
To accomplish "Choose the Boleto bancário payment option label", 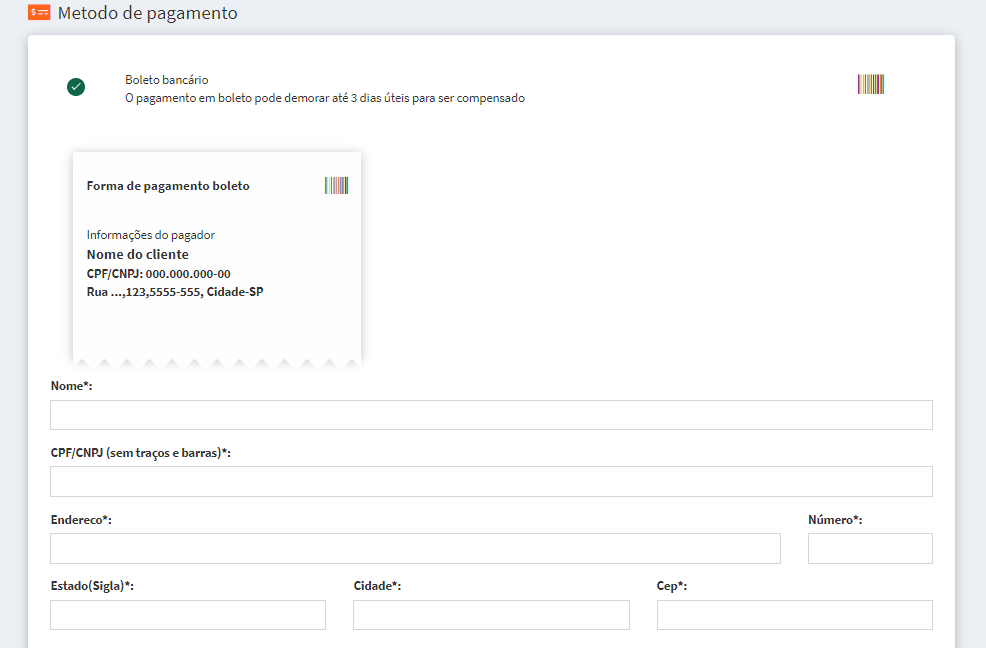I will pos(166,80).
